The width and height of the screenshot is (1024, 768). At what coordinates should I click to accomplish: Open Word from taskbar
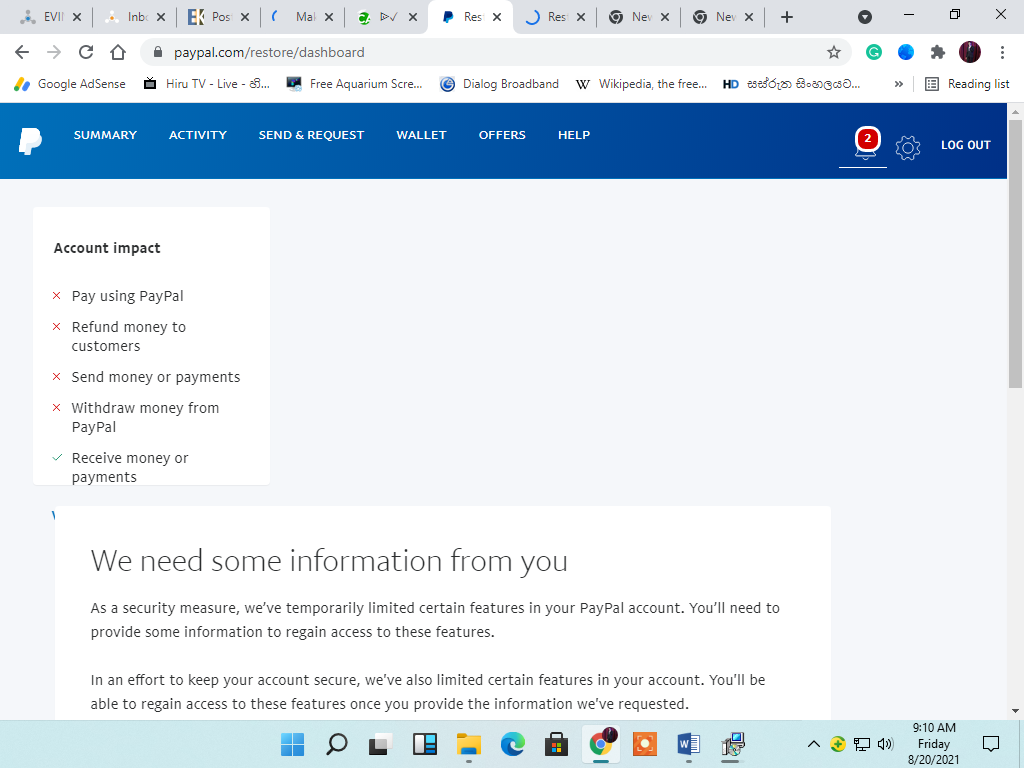click(x=688, y=744)
